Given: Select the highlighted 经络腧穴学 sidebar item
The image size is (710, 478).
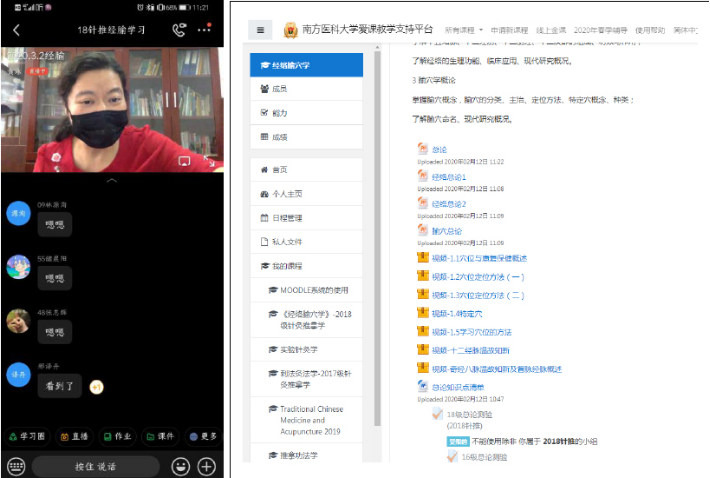Looking at the screenshot, I should (307, 65).
